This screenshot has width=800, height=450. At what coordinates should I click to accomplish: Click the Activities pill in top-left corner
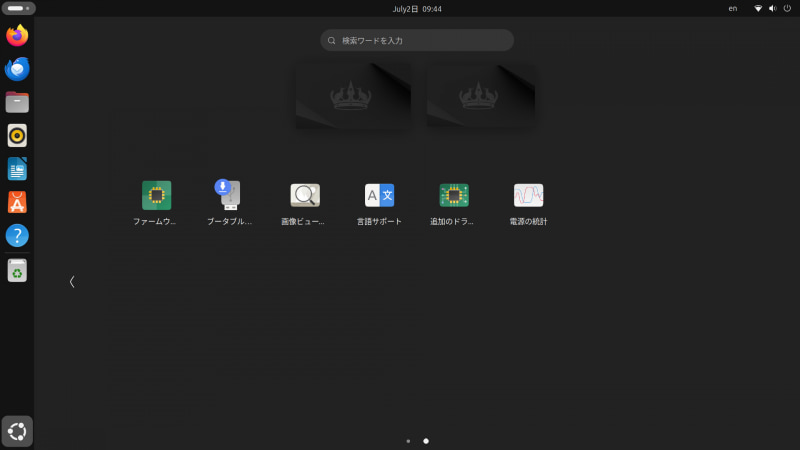pos(18,8)
